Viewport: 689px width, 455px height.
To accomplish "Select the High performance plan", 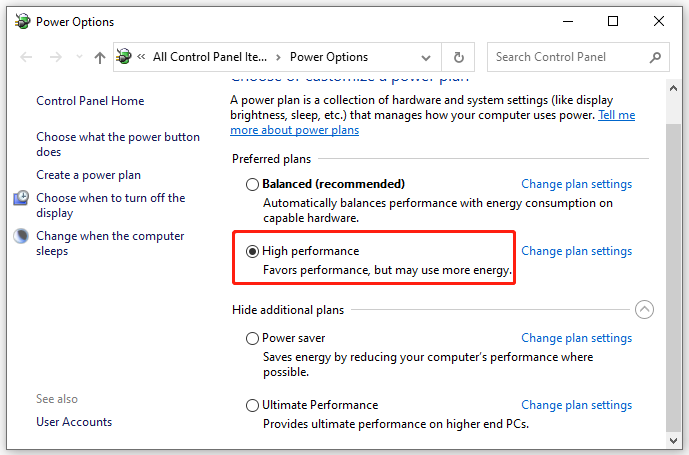I will 252,251.
